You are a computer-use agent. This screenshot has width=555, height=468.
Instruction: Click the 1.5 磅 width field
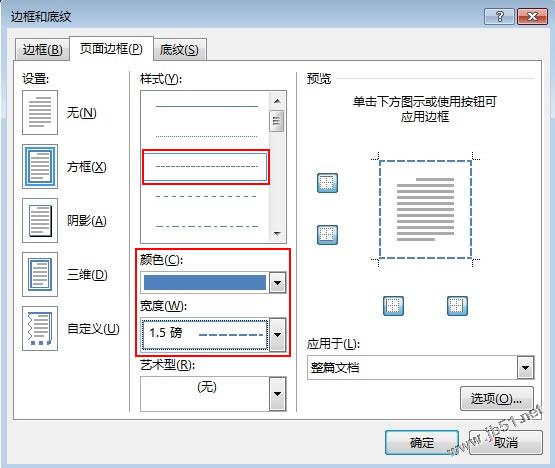pos(205,335)
